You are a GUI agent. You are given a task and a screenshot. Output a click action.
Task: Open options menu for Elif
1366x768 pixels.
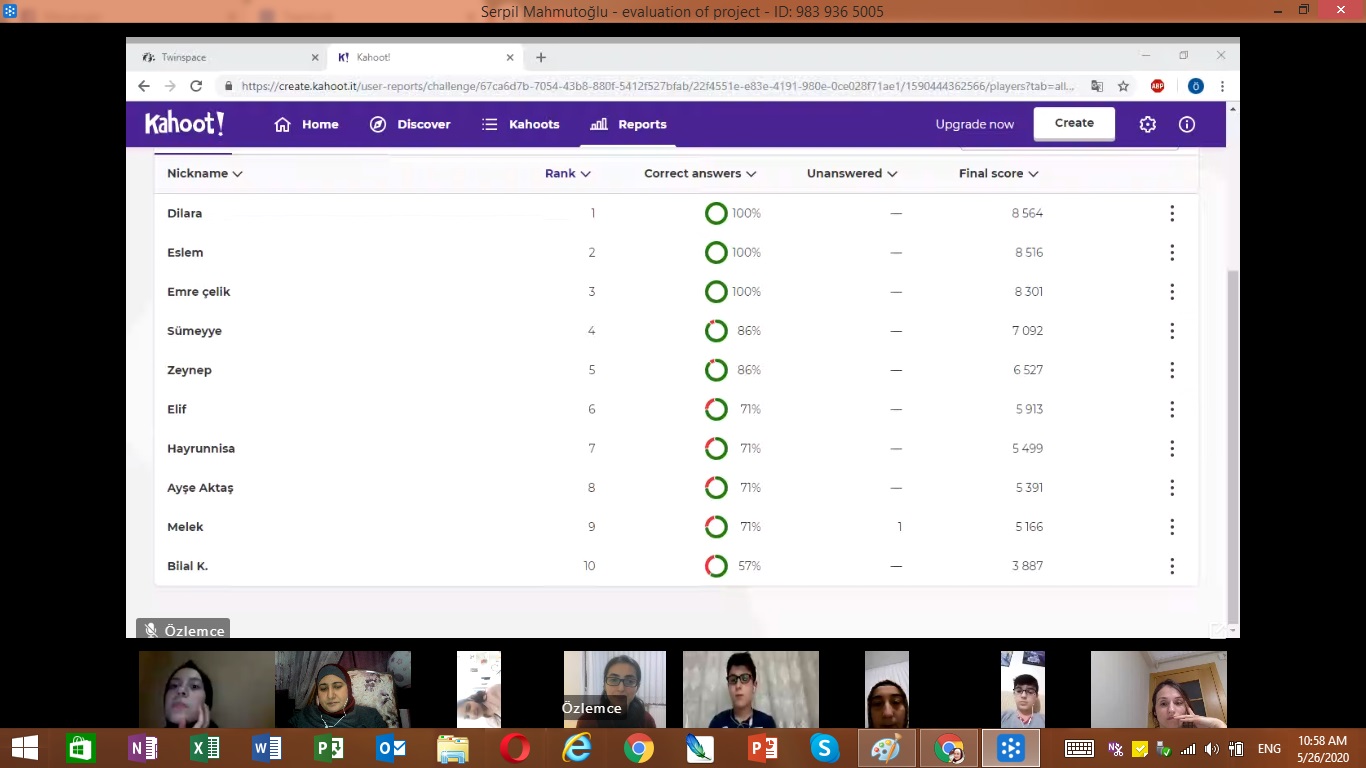[1172, 409]
